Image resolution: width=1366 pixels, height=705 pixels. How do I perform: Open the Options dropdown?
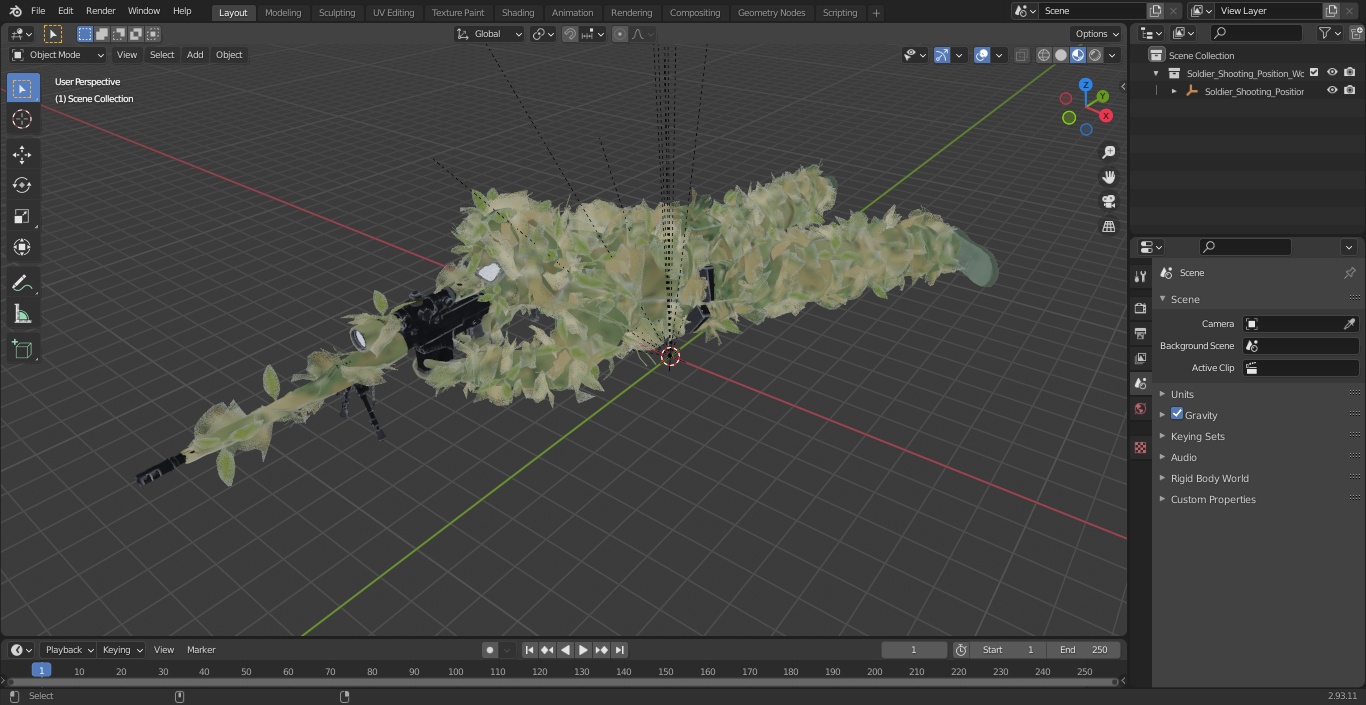[1098, 34]
